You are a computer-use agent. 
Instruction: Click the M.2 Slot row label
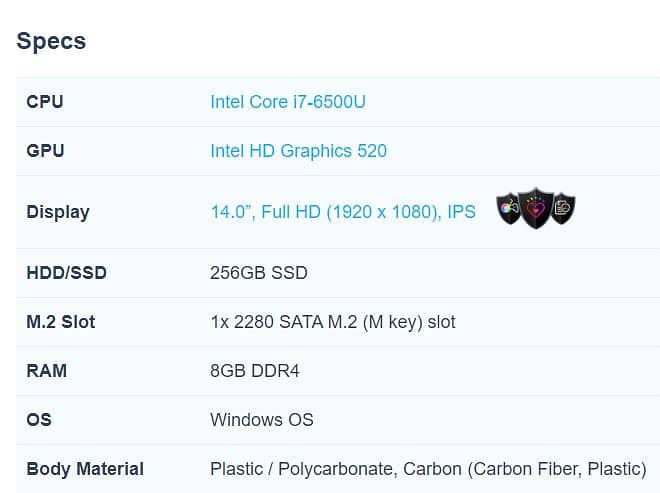click(x=61, y=322)
